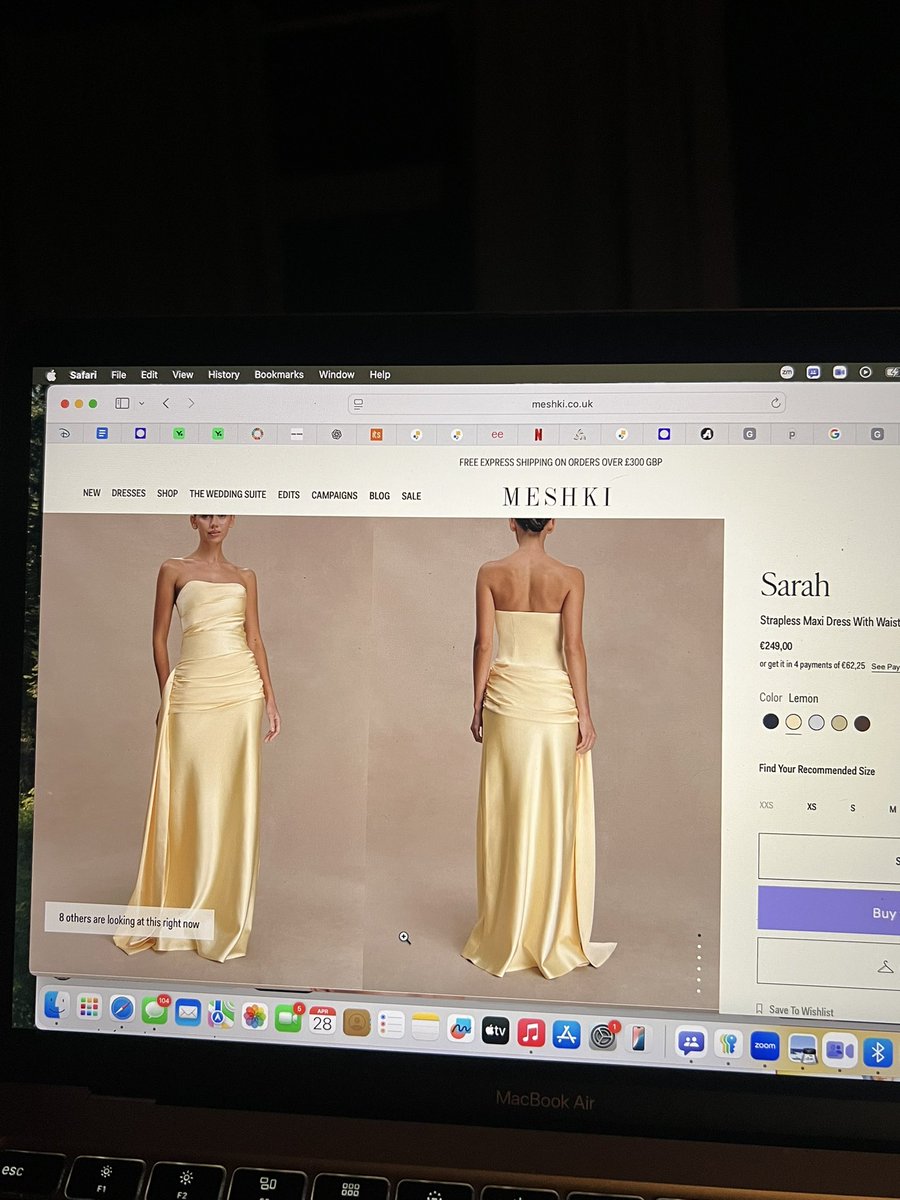Select the olive-beige color swatch
Viewport: 900px width, 1200px height.
coord(839,723)
